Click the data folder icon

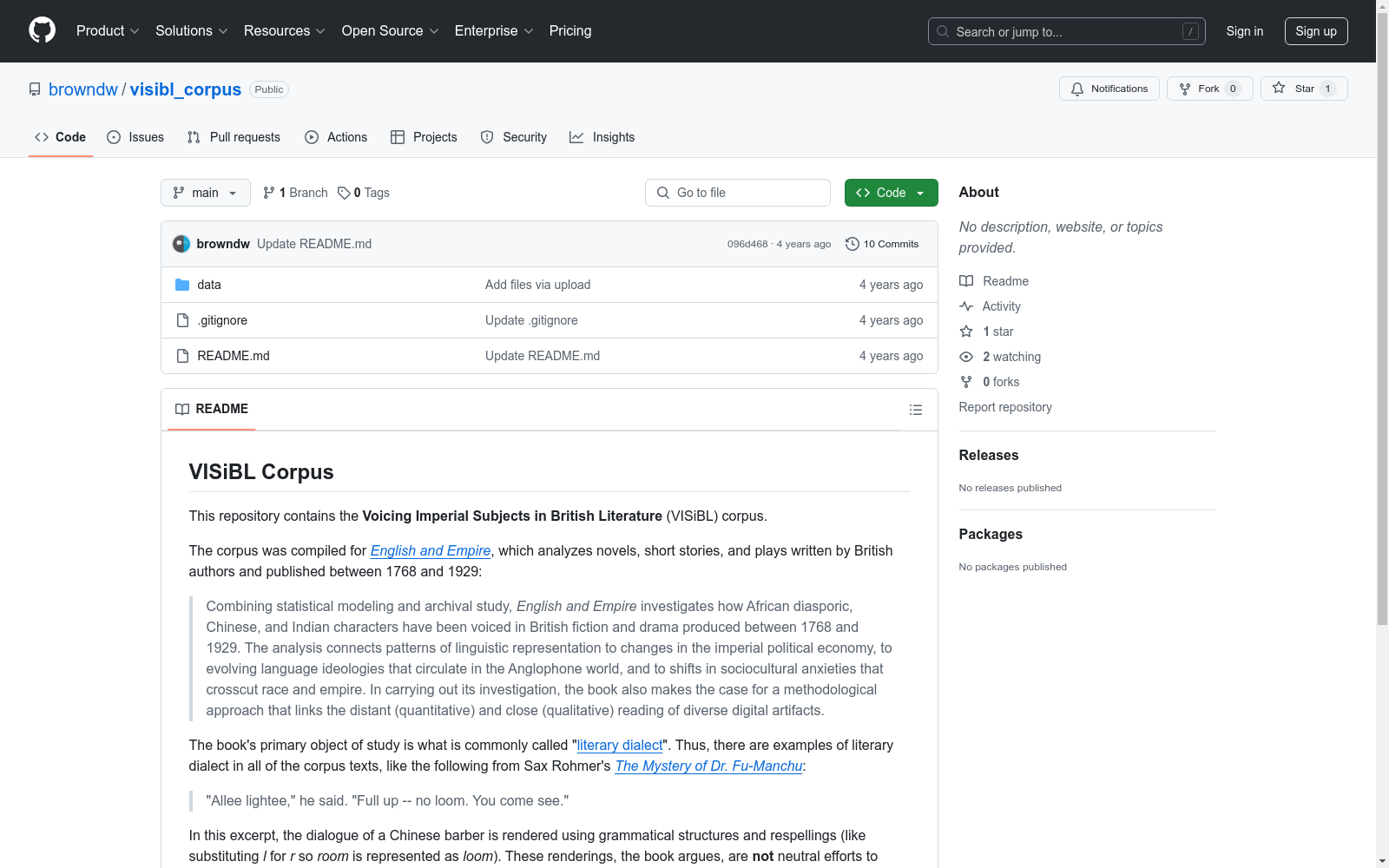tap(182, 285)
